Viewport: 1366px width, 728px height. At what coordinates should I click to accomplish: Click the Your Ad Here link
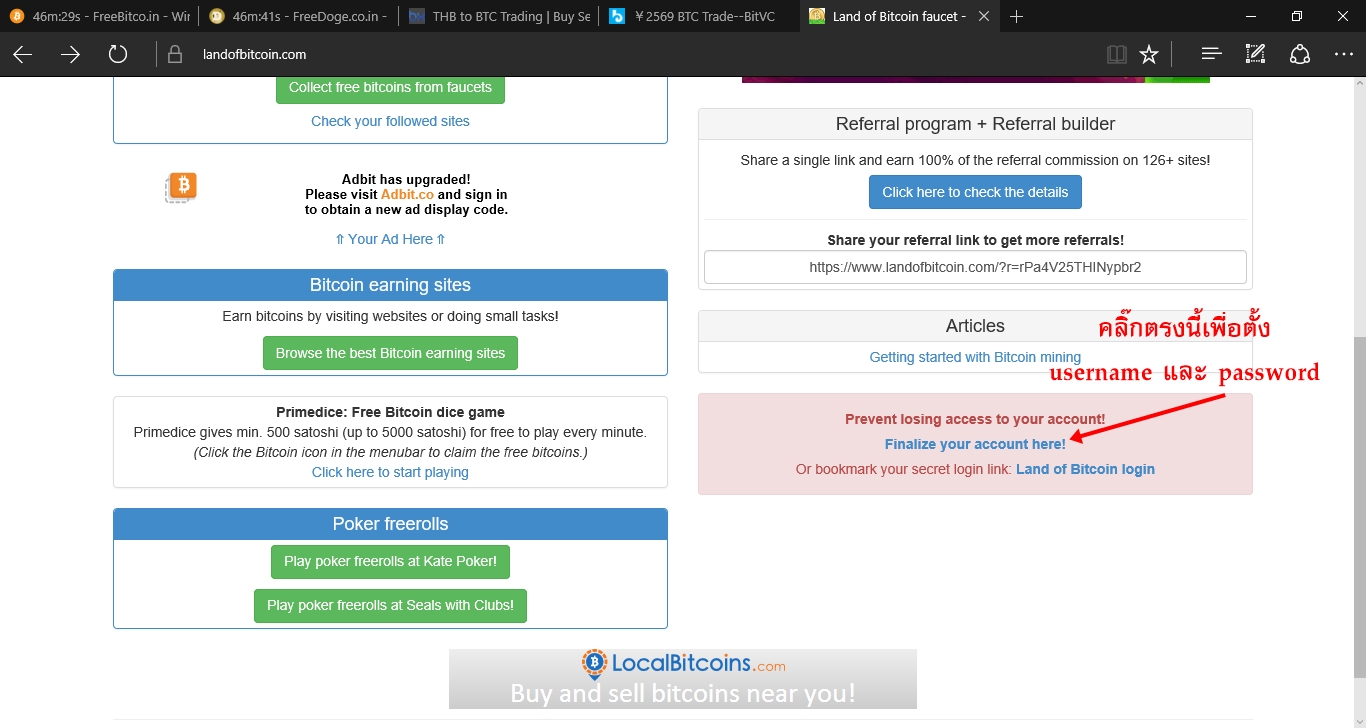click(390, 239)
